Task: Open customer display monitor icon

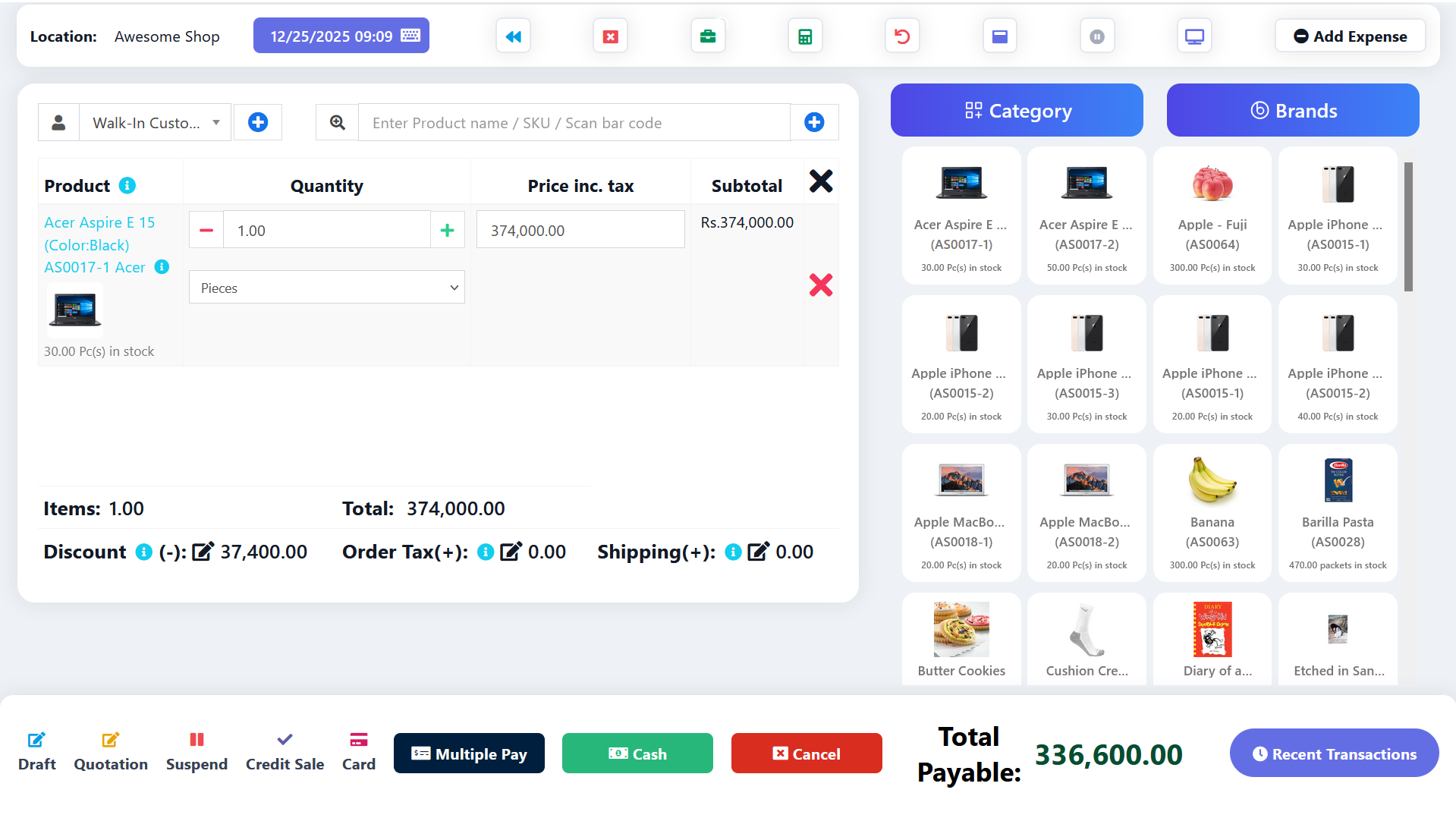Action: [1194, 36]
